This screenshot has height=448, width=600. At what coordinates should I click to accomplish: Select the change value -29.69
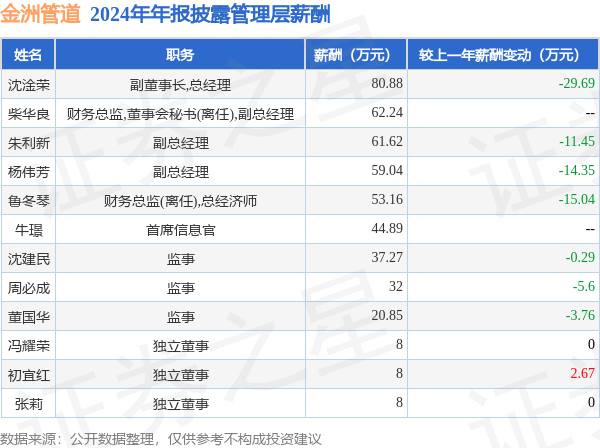[x=577, y=83]
